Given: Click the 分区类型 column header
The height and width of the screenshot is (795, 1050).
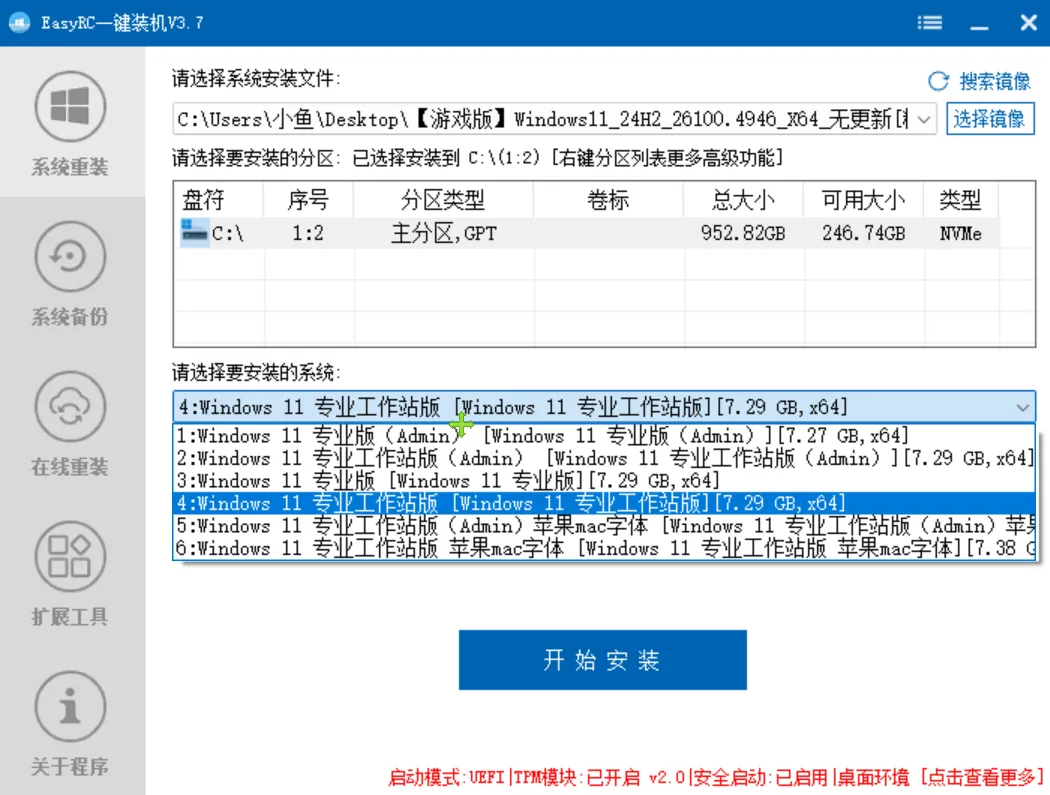Looking at the screenshot, I should click(x=443, y=200).
